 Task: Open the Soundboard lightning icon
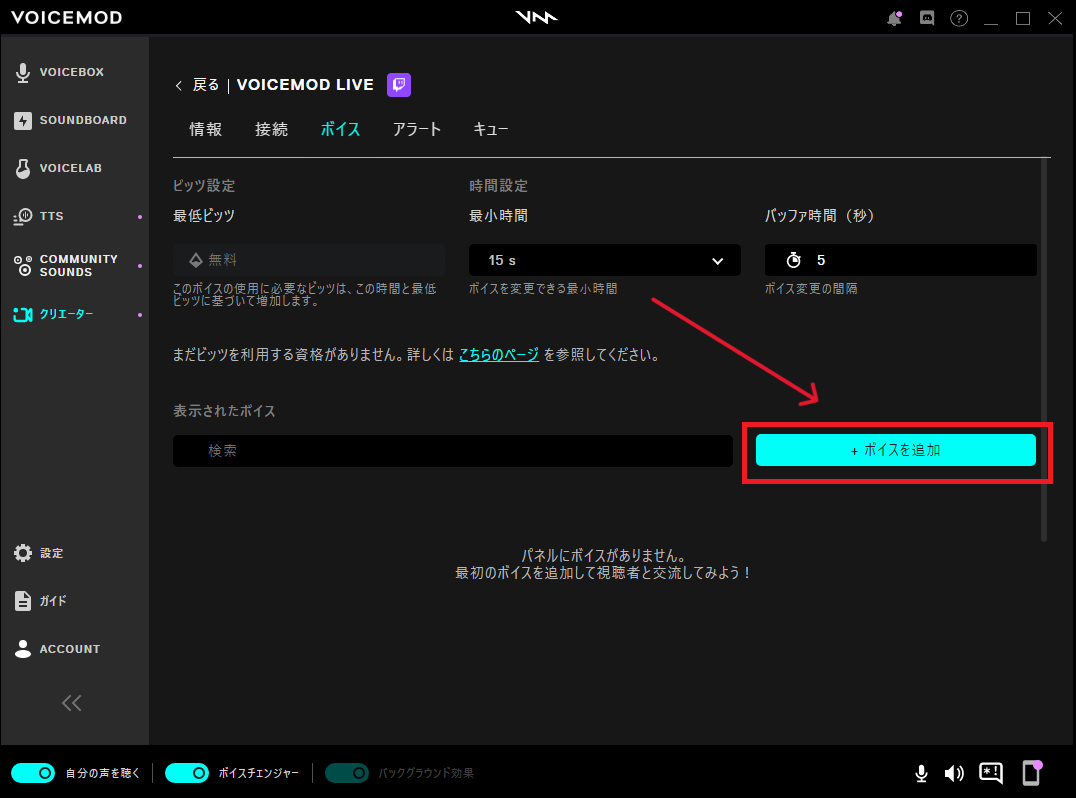(x=23, y=120)
